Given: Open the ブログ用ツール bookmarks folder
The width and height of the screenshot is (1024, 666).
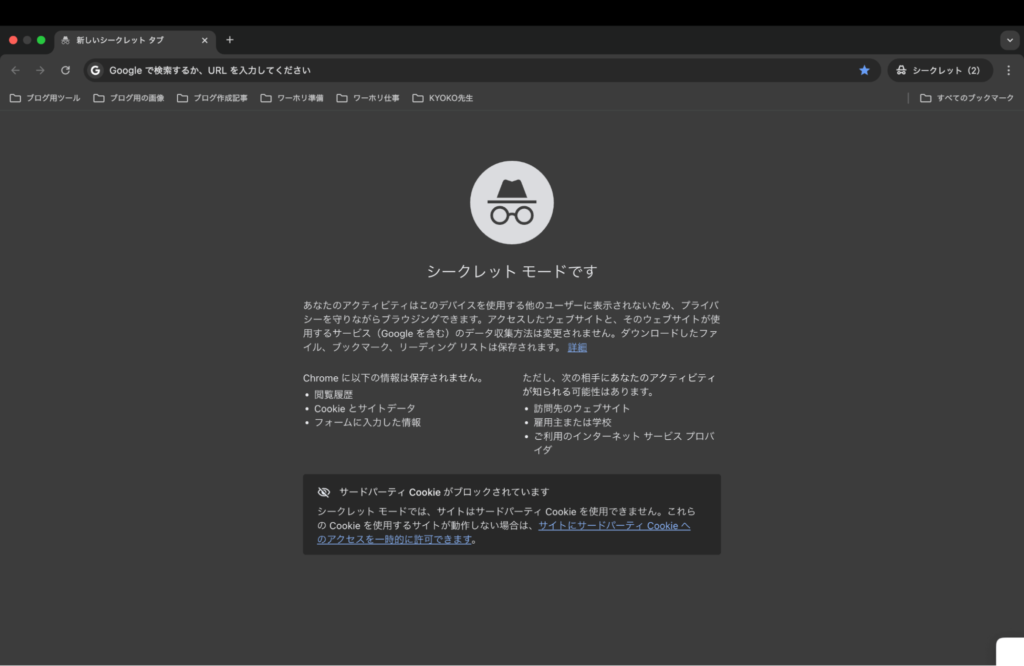Looking at the screenshot, I should (44, 97).
